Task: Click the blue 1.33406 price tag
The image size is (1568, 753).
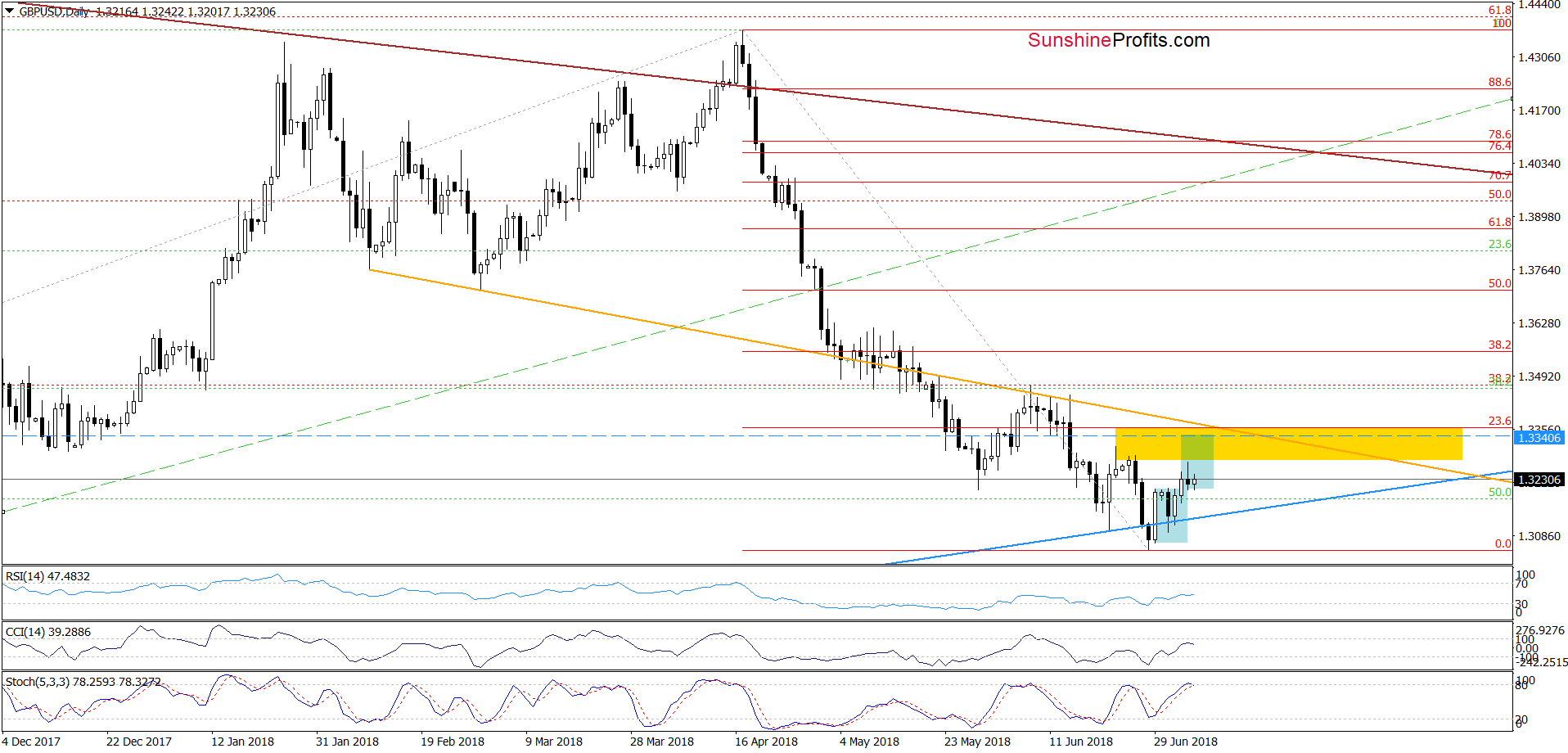Action: pyautogui.click(x=1539, y=438)
